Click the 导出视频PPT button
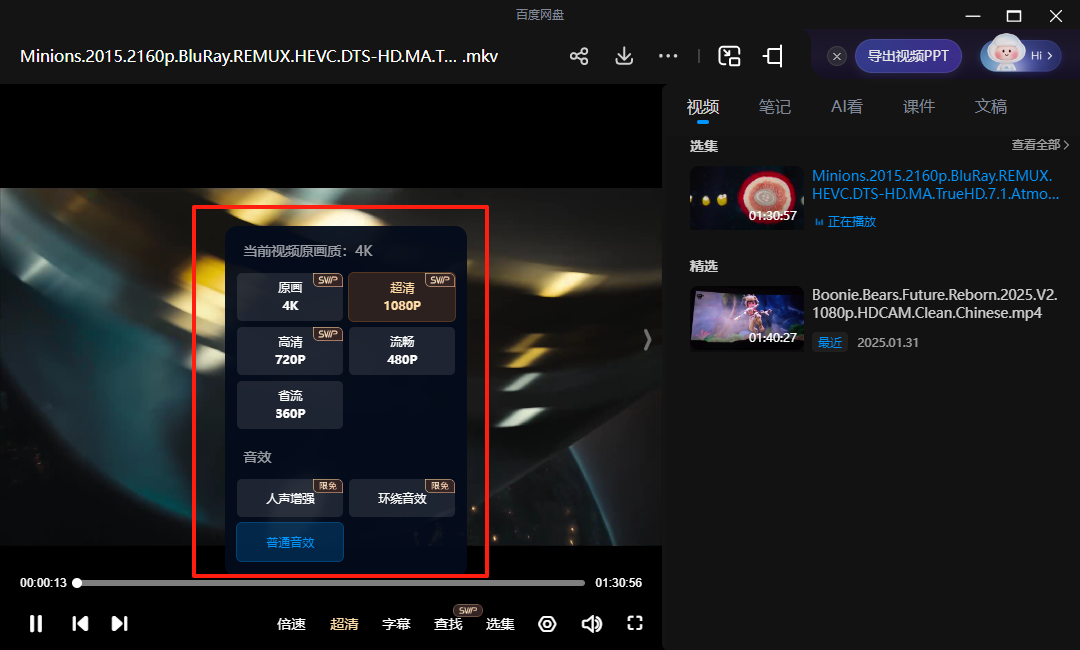The width and height of the screenshot is (1080, 650). tap(908, 56)
